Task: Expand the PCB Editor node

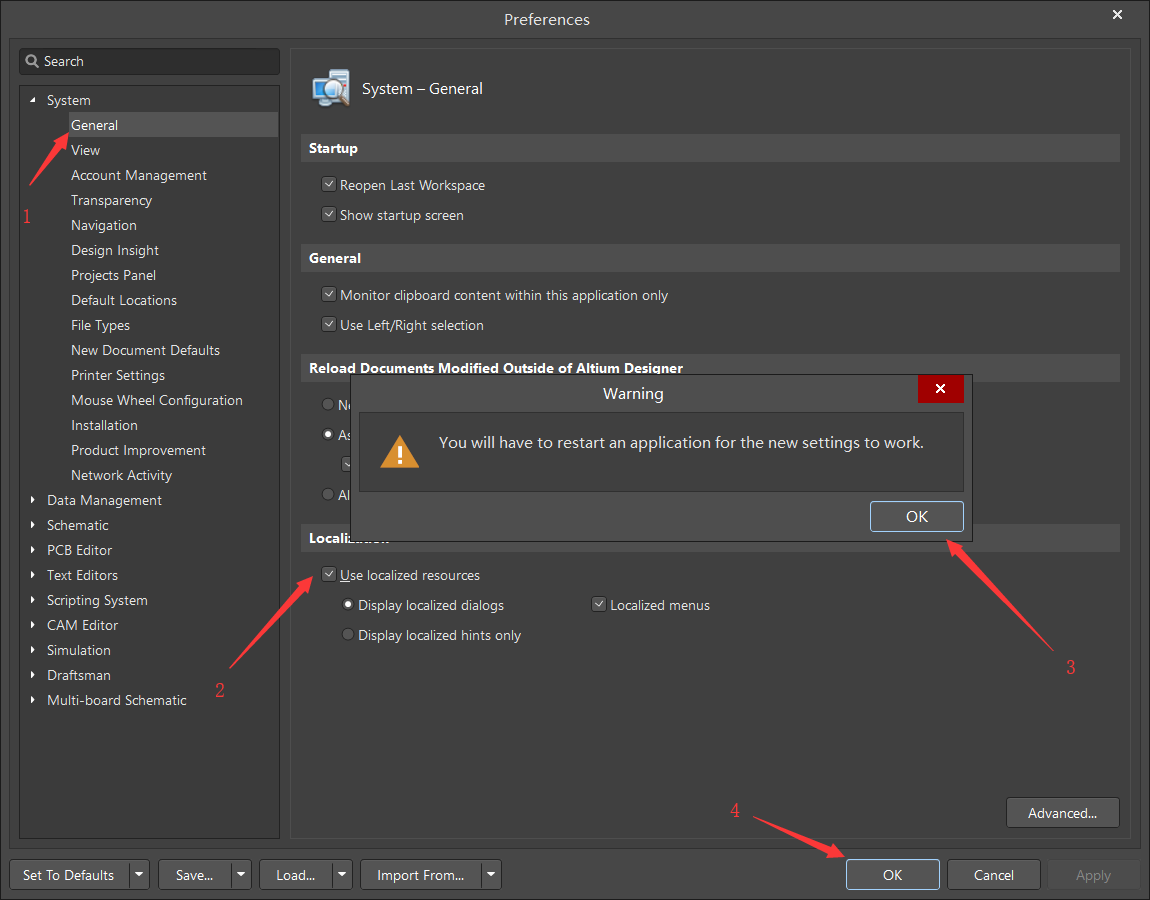Action: point(32,549)
